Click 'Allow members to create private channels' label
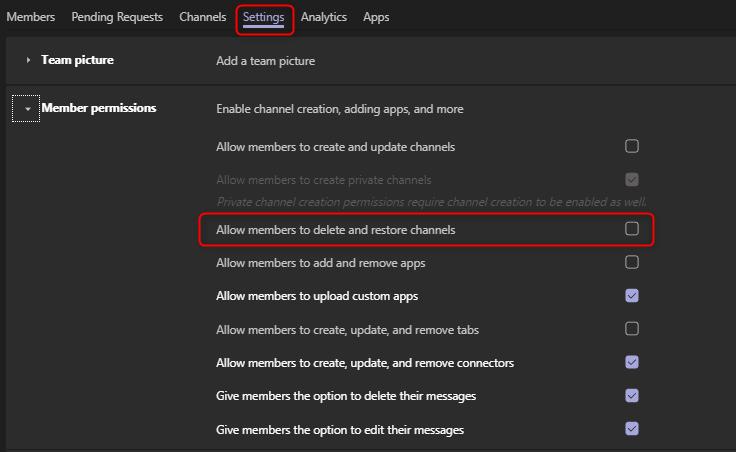This screenshot has height=452, width=736. click(324, 180)
